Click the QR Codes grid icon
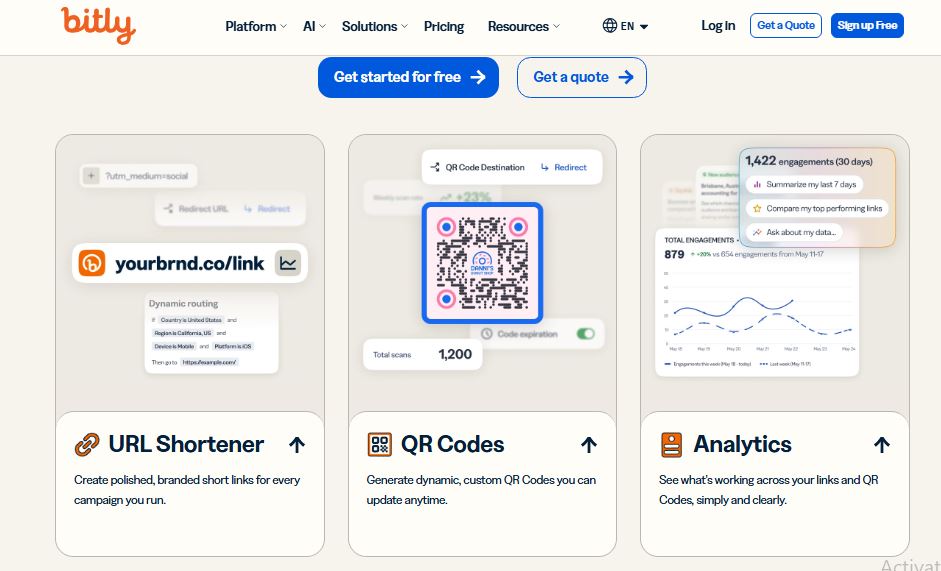This screenshot has height=571, width=941. pyautogui.click(x=379, y=445)
